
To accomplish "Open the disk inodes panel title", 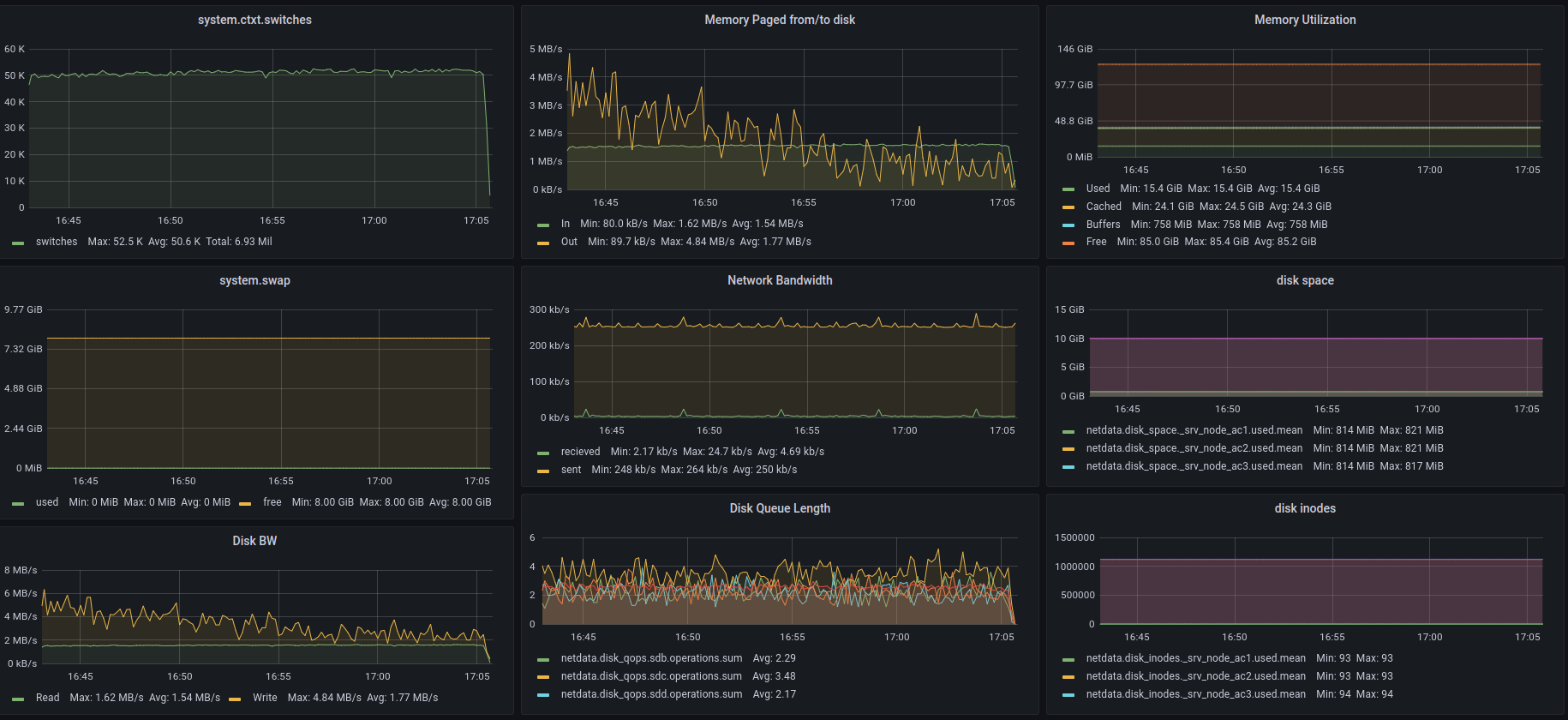I will pyautogui.click(x=1304, y=508).
